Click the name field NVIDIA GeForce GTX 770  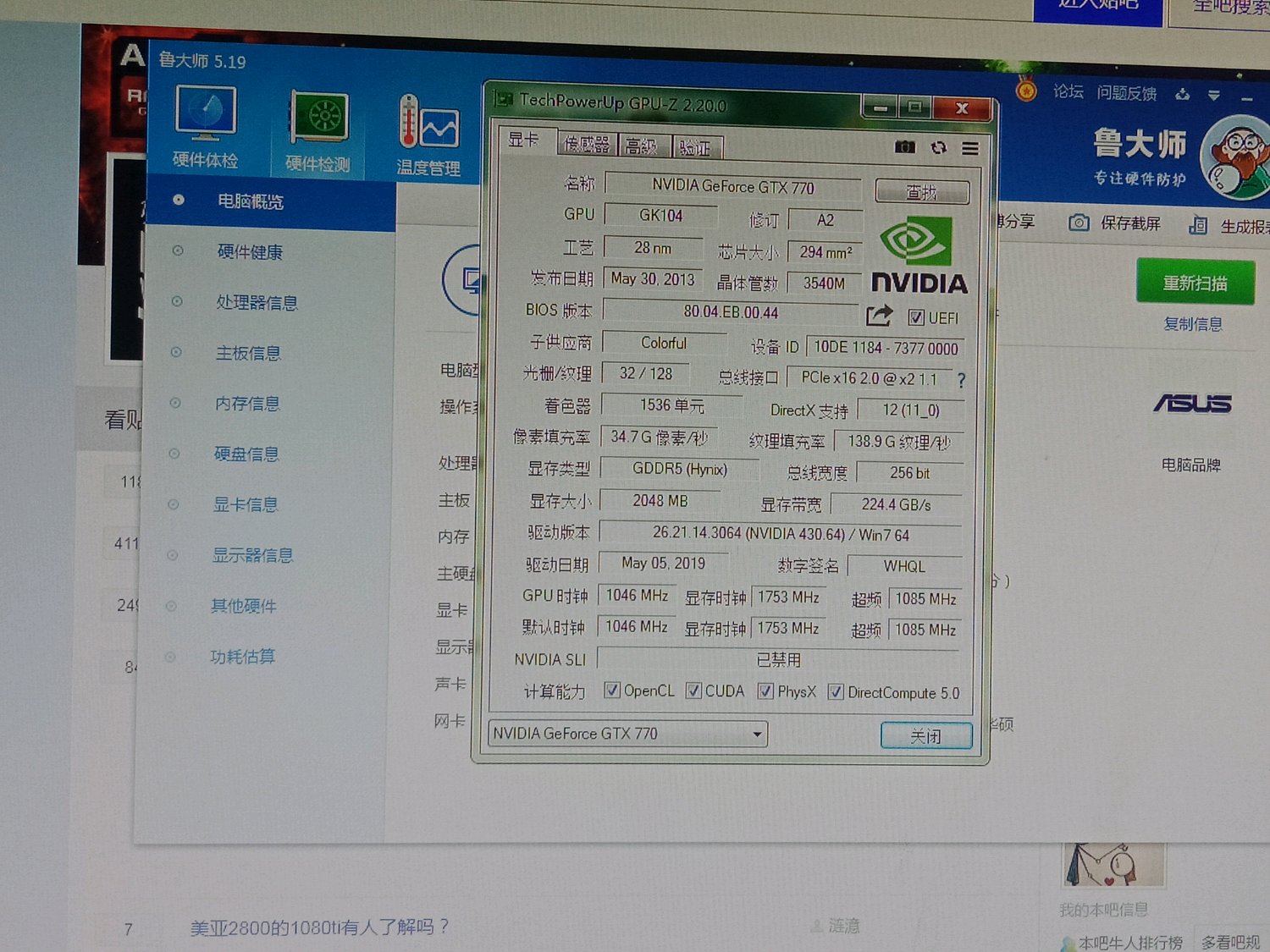[733, 186]
